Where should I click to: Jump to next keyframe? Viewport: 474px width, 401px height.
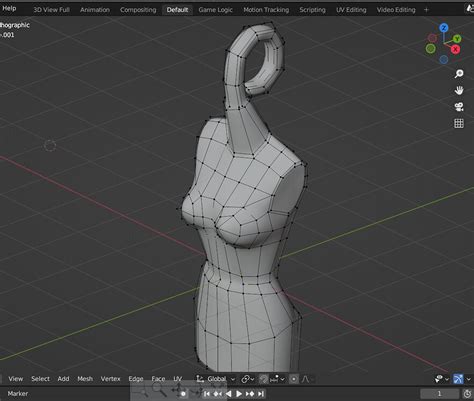250,394
